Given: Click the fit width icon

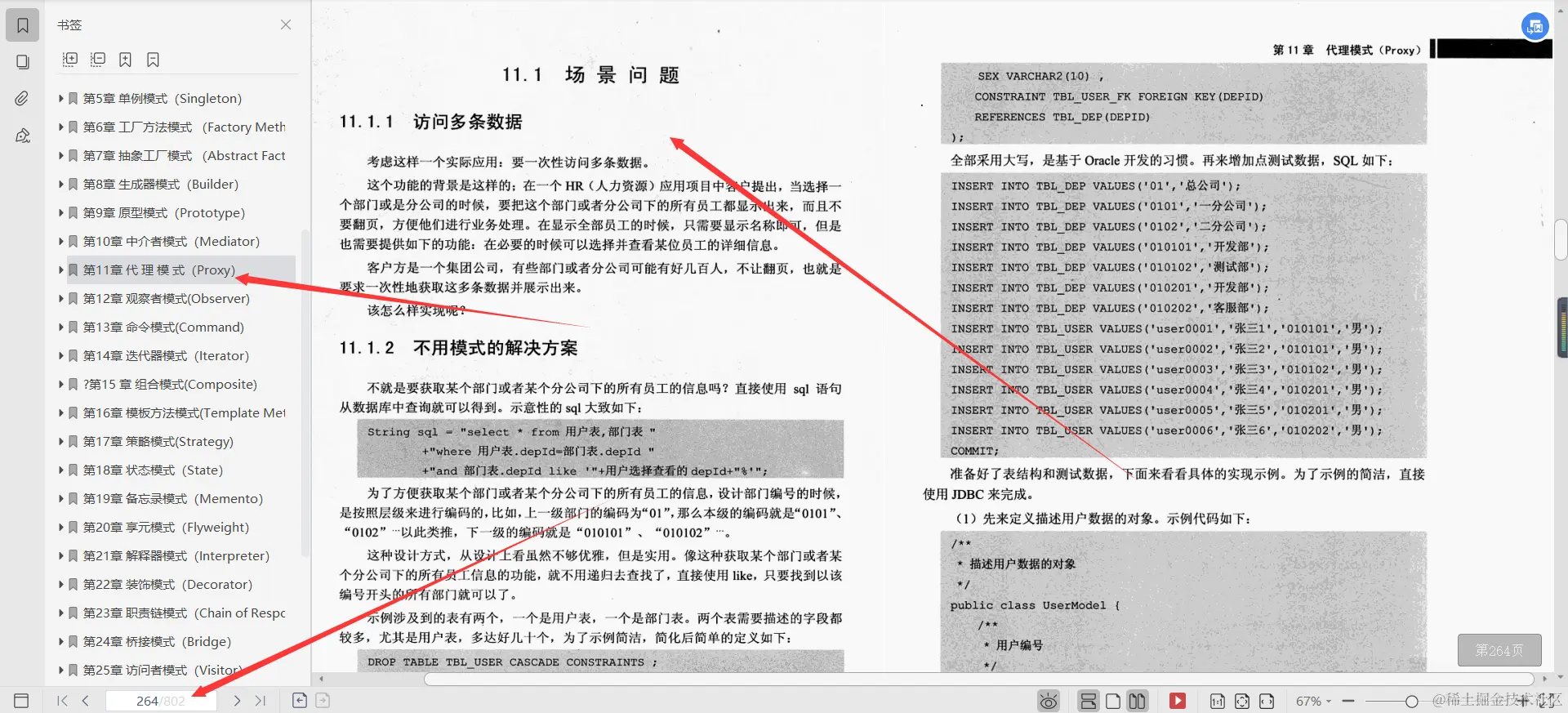Looking at the screenshot, I should pyautogui.click(x=1267, y=701).
